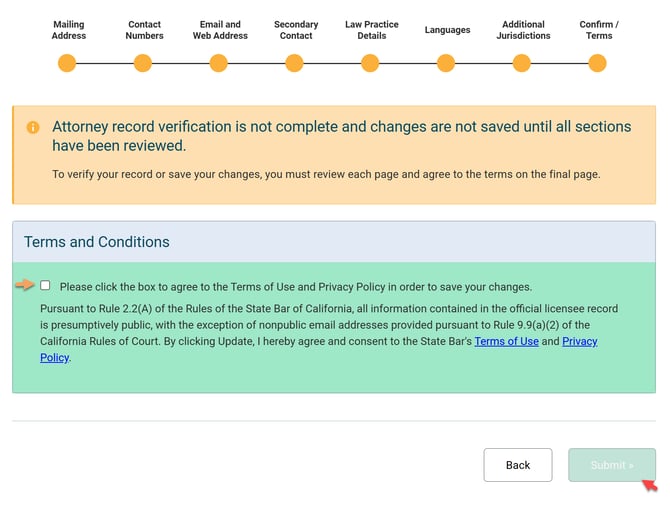Select the Languages step label
Screen dimensions: 670x526
tap(447, 30)
